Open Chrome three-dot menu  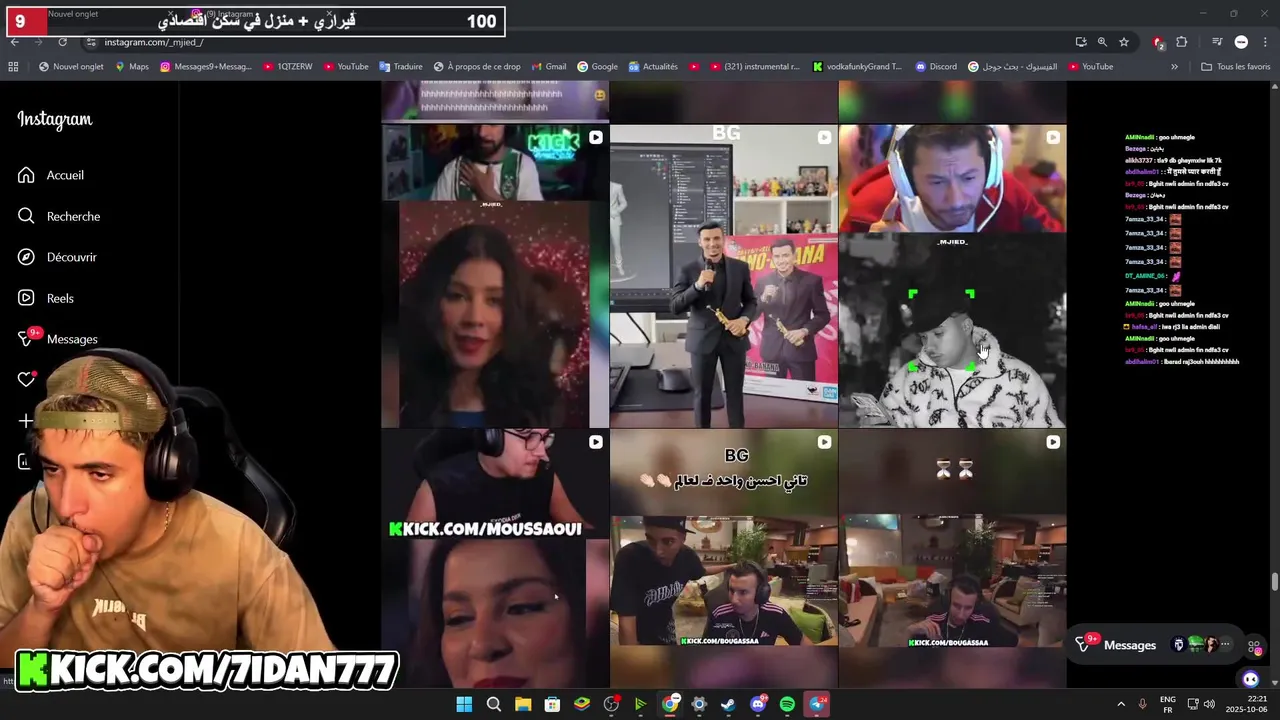tap(1265, 42)
